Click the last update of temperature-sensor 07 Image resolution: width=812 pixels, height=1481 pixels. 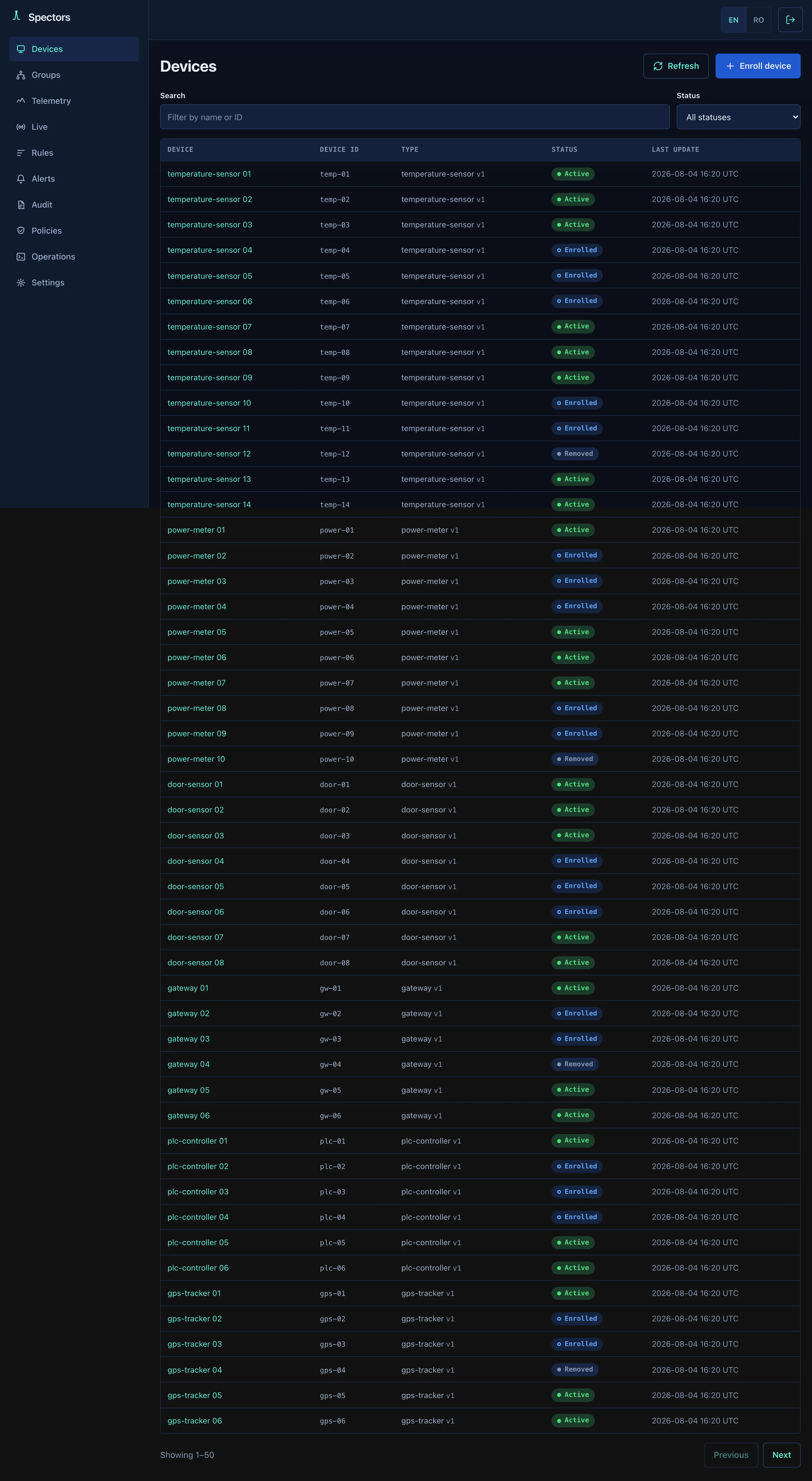point(695,327)
